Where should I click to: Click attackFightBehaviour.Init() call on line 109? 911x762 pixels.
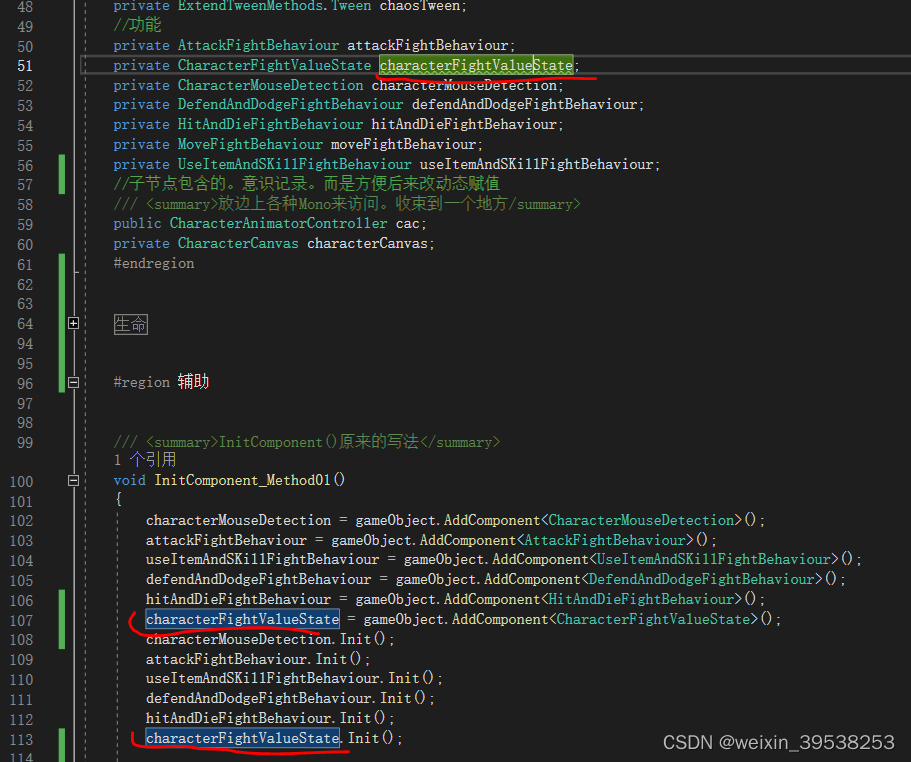click(258, 659)
